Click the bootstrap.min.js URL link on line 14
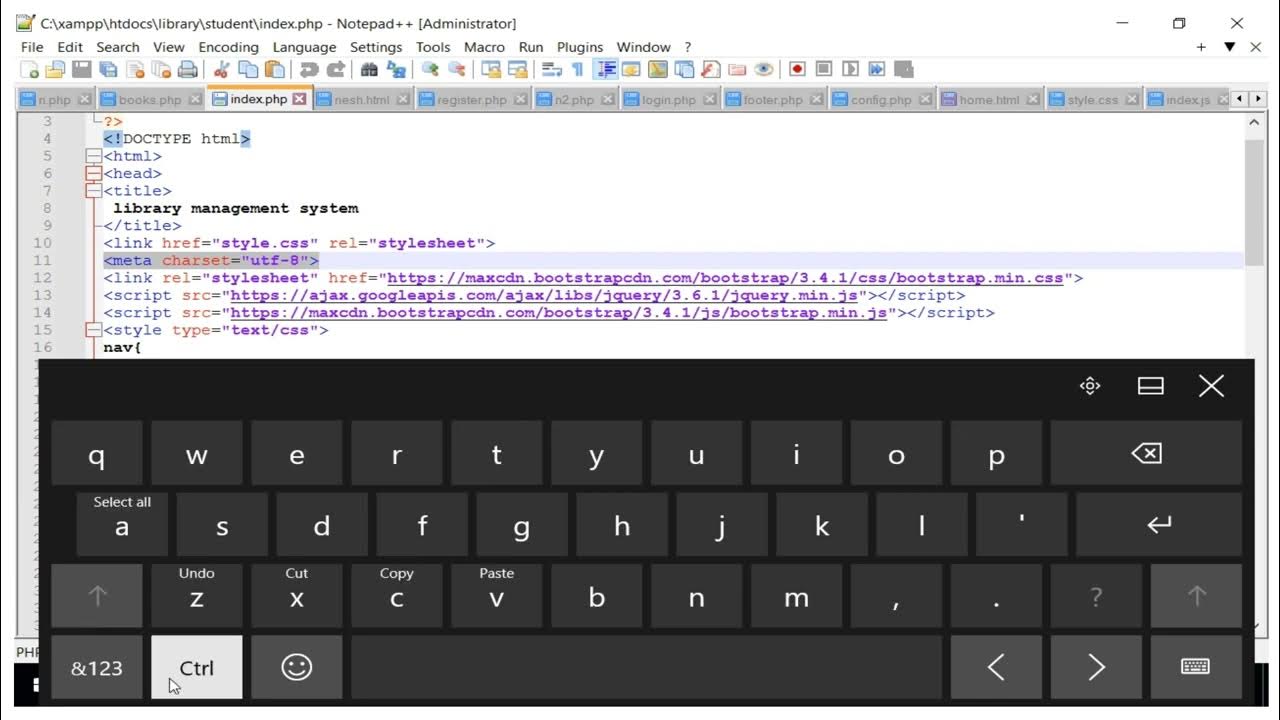Viewport: 1280px width, 720px height. point(559,313)
